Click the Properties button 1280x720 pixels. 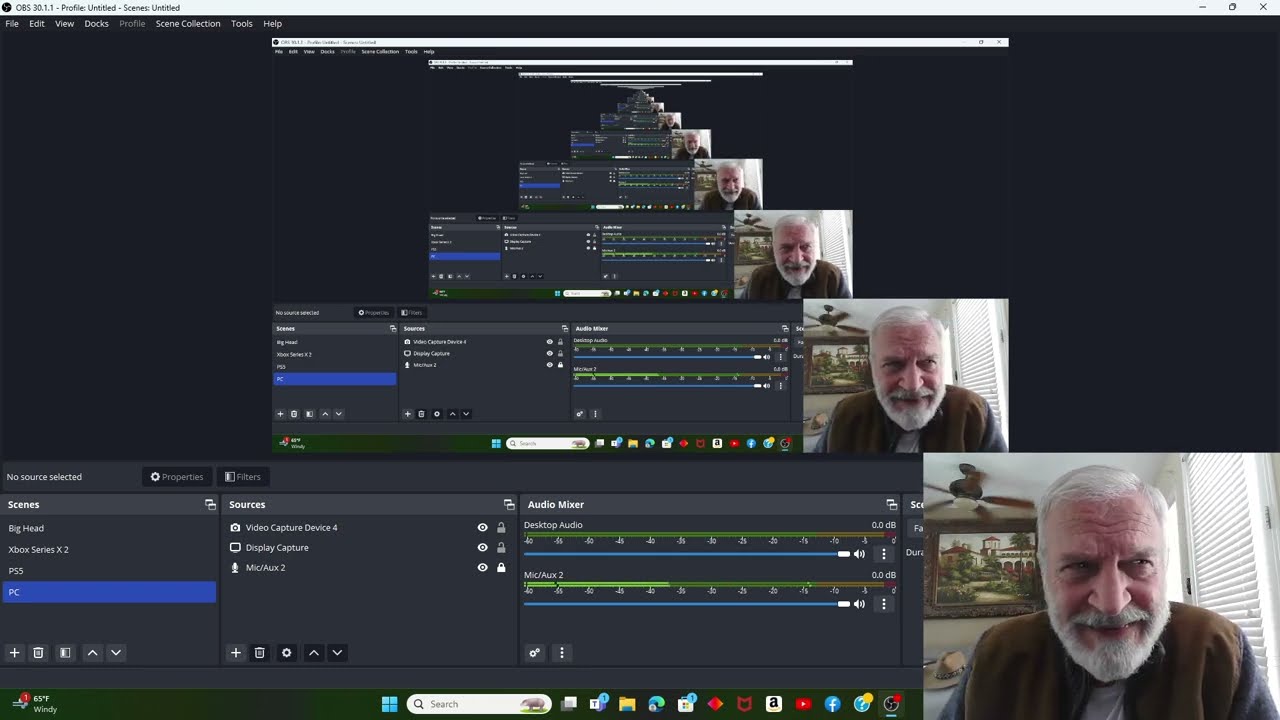click(177, 477)
